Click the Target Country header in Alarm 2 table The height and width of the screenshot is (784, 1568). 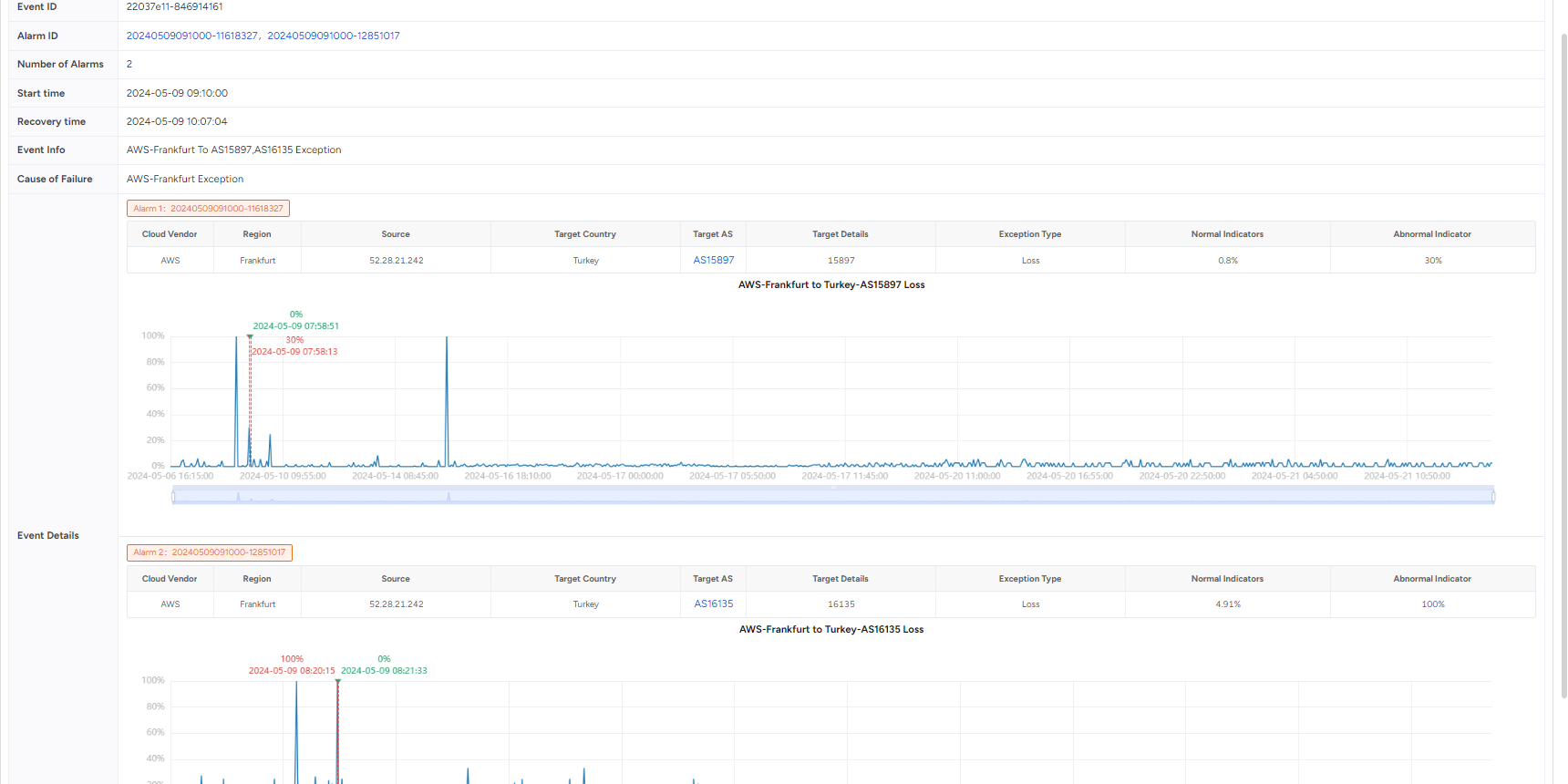[x=585, y=579]
